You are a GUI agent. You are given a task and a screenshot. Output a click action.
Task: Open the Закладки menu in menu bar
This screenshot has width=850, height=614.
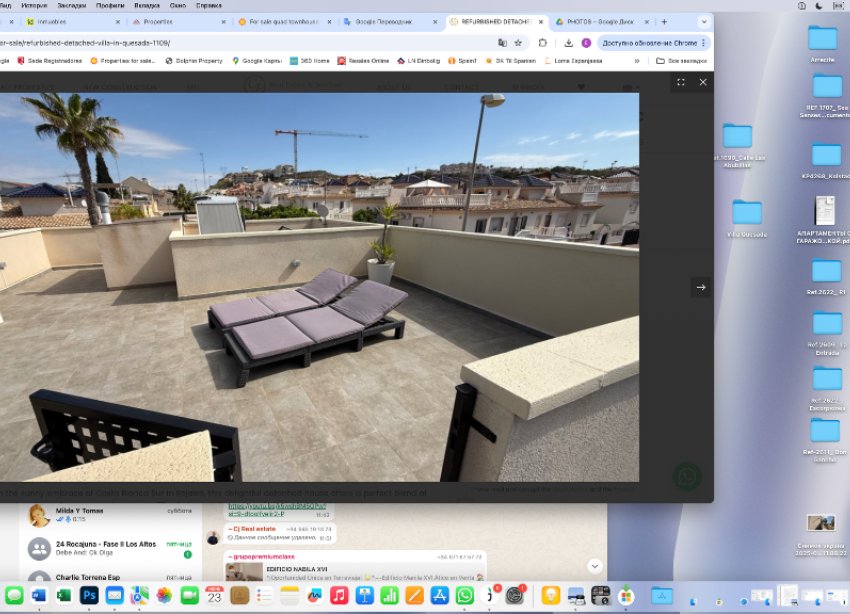pyautogui.click(x=71, y=5)
